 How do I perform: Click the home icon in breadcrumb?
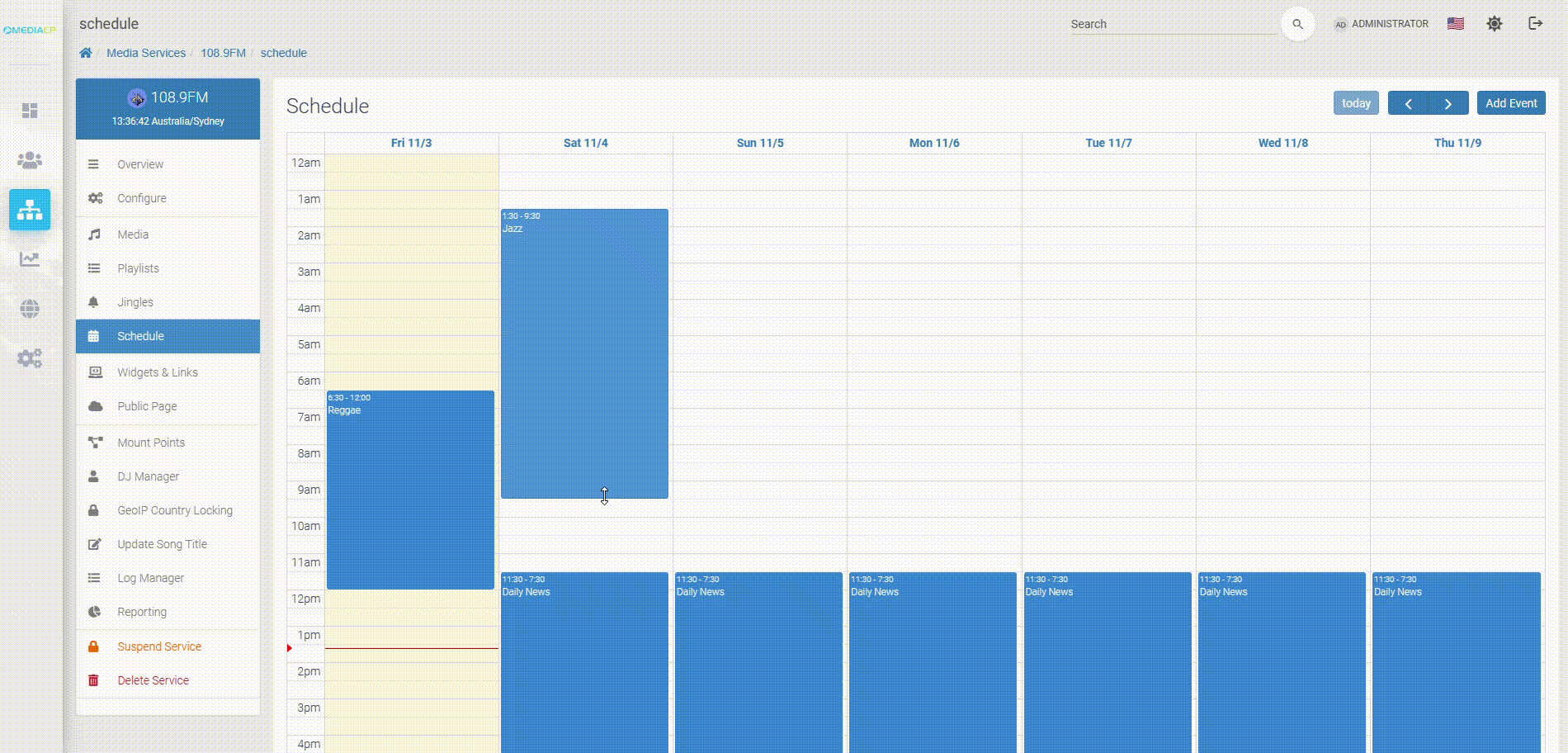tap(86, 53)
